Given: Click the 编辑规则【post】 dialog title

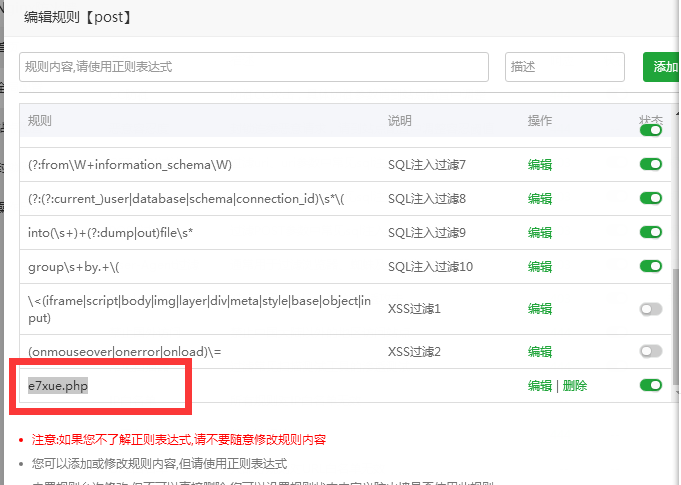Looking at the screenshot, I should coord(78,17).
